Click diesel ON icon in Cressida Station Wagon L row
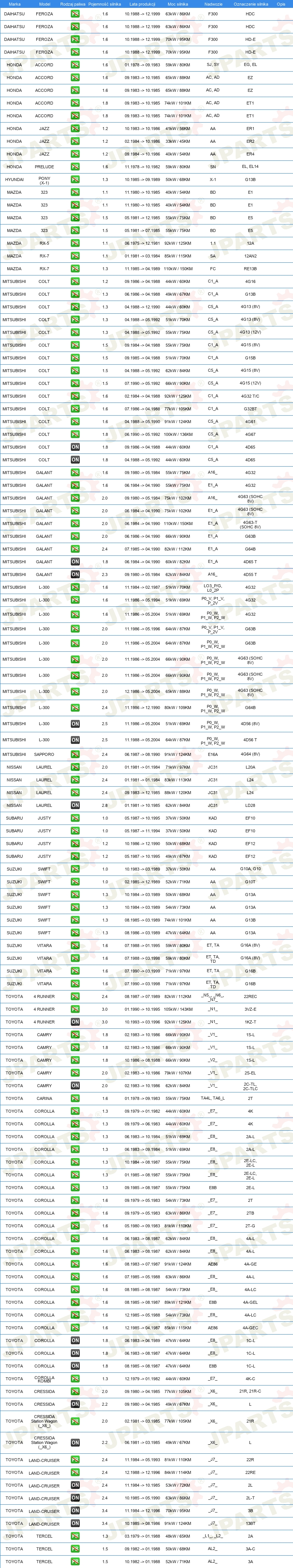This screenshot has width=293, height=1568. 75,1442
